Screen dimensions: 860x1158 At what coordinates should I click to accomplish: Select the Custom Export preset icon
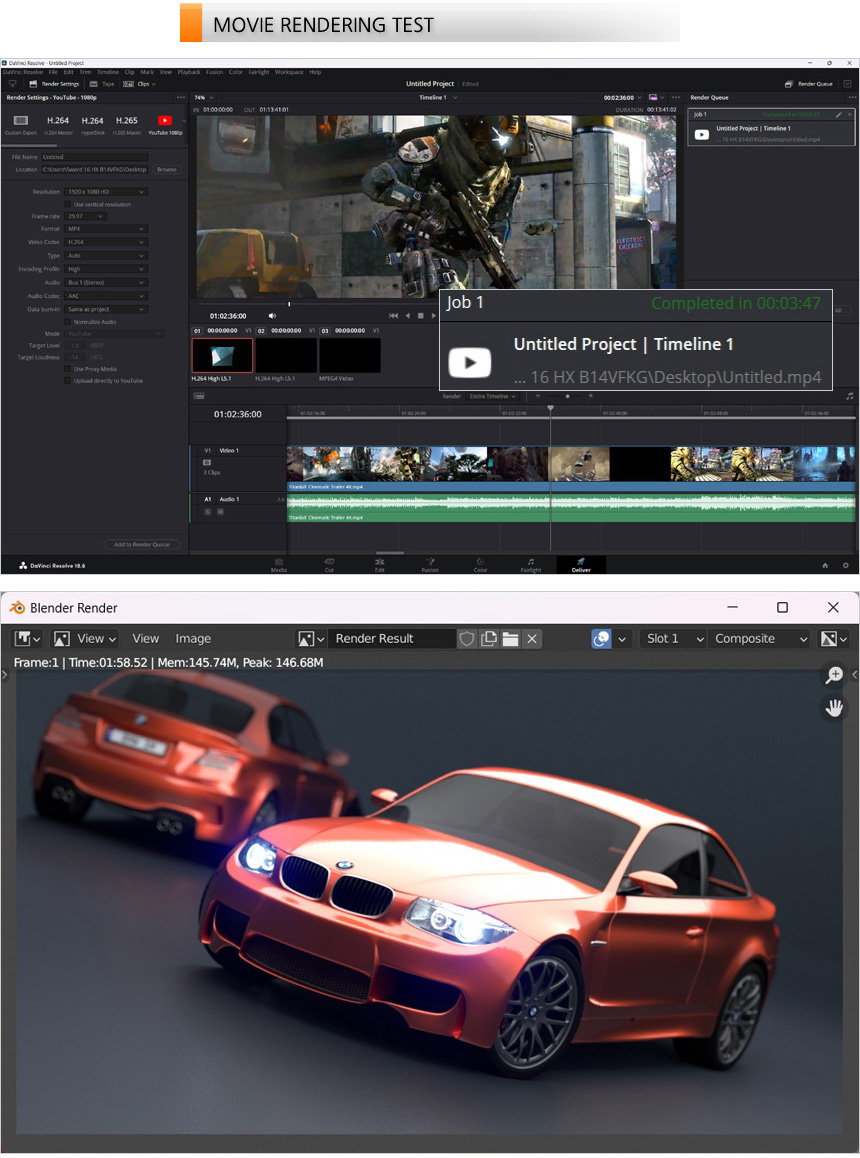(21, 120)
